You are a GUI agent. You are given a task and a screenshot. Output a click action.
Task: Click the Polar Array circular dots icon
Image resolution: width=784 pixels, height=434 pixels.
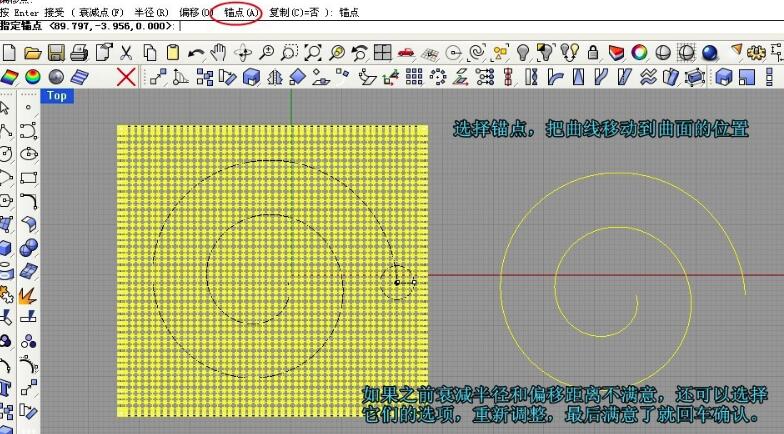pyautogui.click(x=438, y=77)
